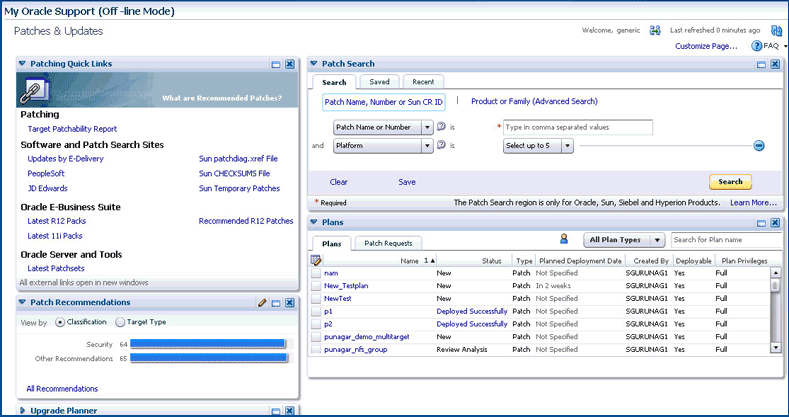
Task: Open the Select up to 5 dropdown
Action: pyautogui.click(x=567, y=146)
